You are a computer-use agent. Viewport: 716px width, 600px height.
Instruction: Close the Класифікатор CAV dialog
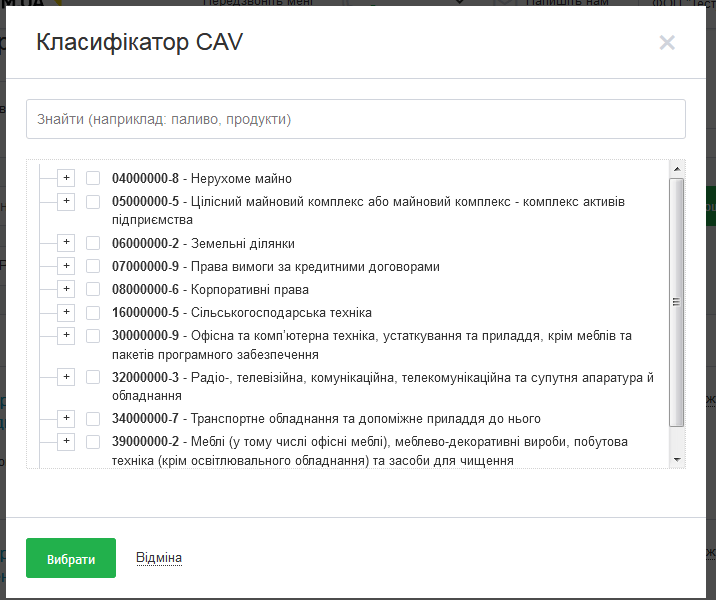[667, 42]
